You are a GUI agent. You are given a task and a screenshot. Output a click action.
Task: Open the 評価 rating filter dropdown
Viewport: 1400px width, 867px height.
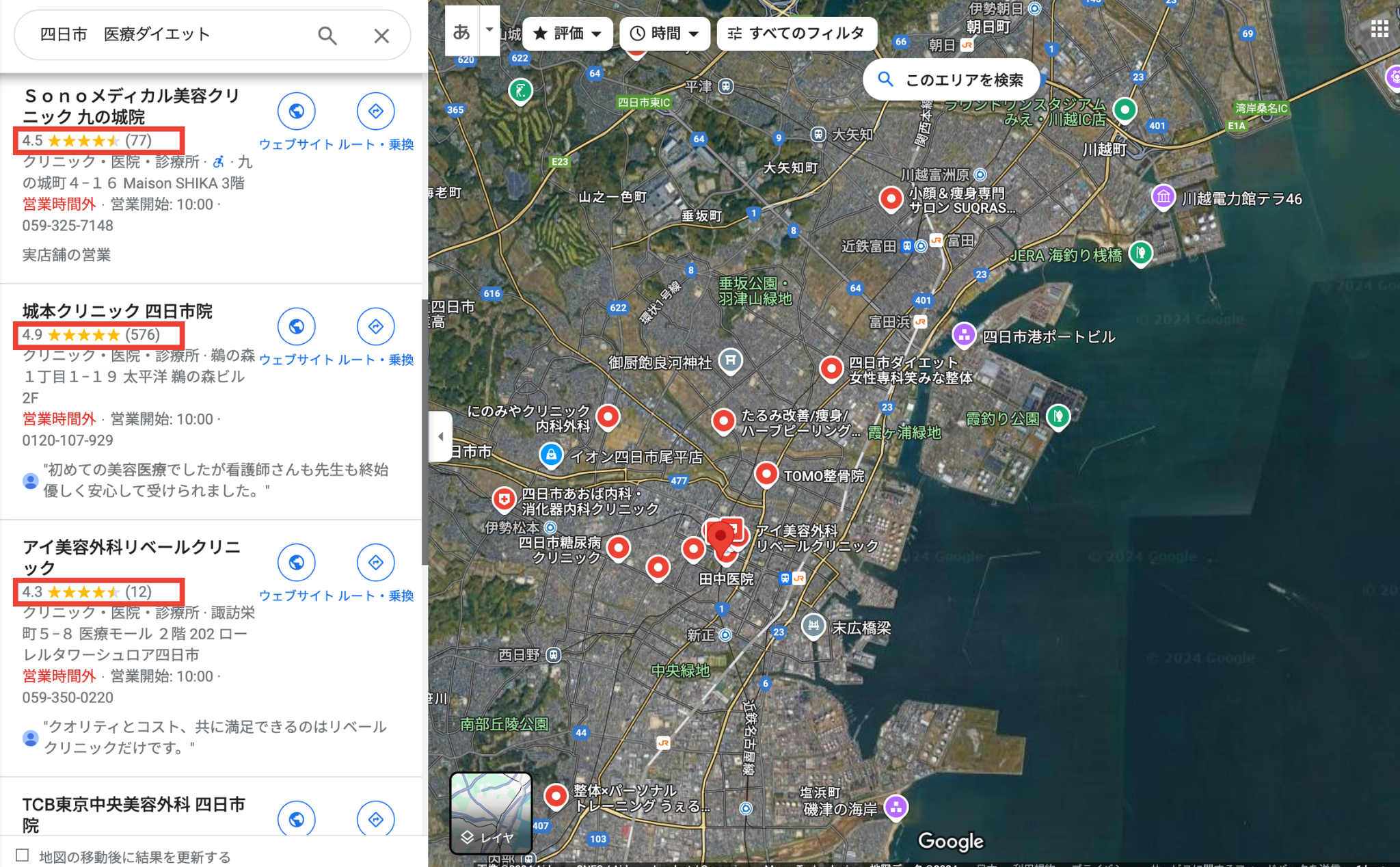tap(567, 34)
